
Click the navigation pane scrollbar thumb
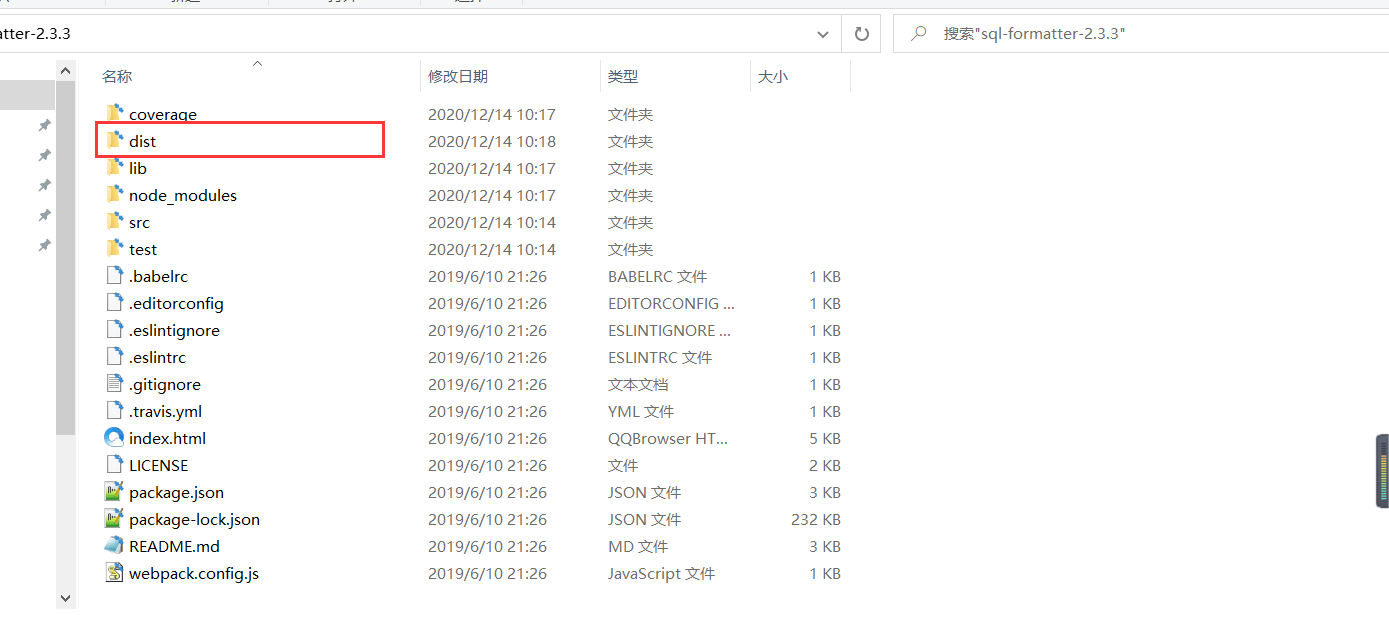click(x=66, y=258)
